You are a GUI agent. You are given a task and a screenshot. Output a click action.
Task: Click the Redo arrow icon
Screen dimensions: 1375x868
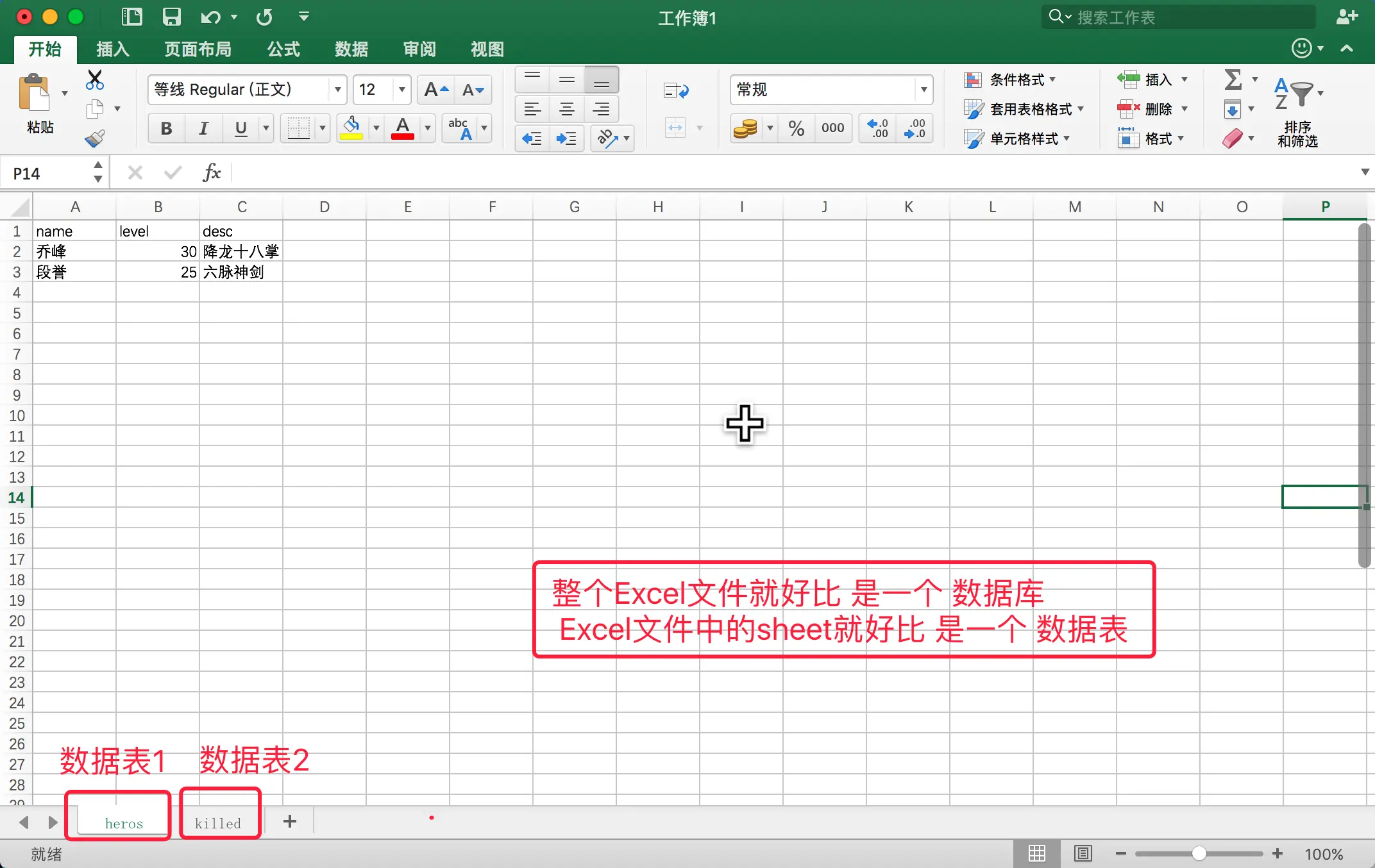(264, 17)
